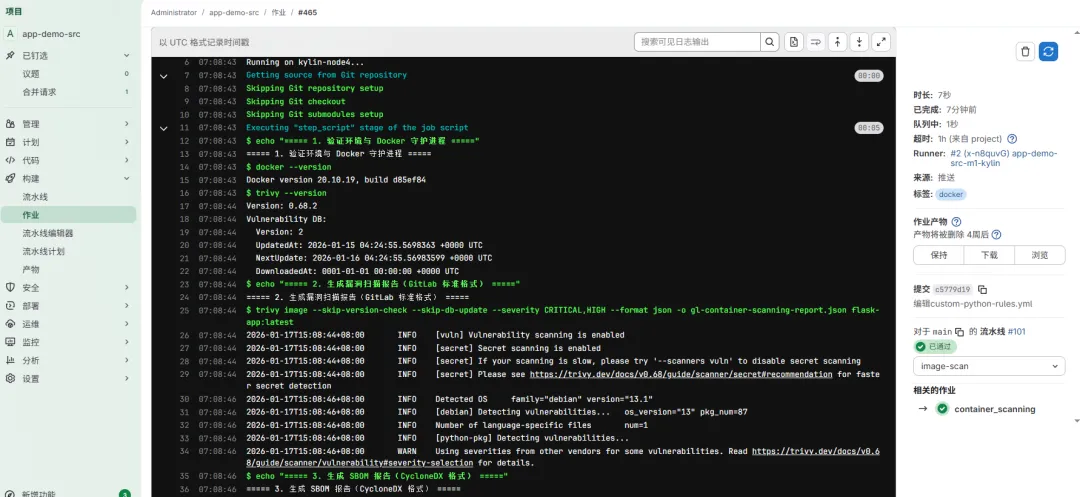Expand the 代码 menu chevron
This screenshot has width=1080, height=497.
click(x=127, y=160)
